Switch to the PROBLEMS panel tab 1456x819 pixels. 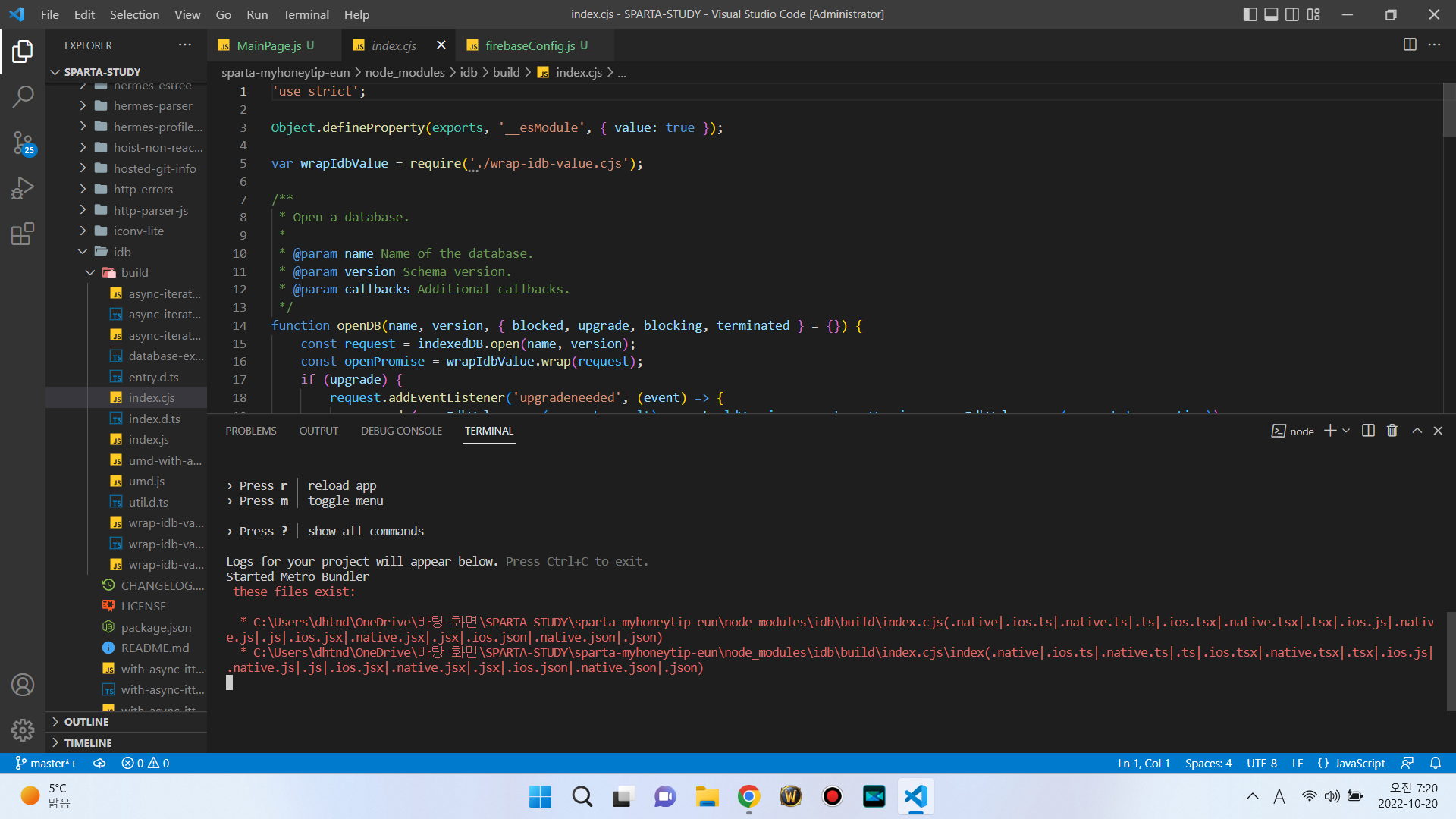click(x=251, y=431)
